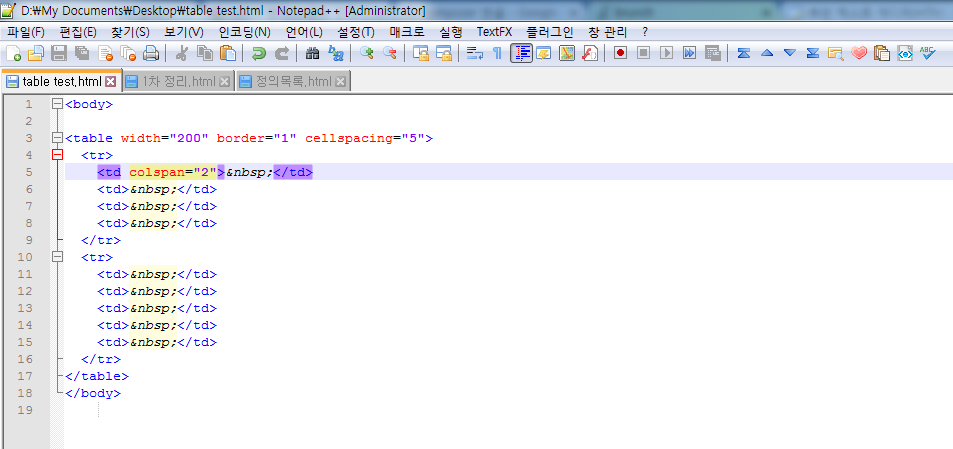Click the second blue hourglass-shaped toolbar icon
Viewport: 953px width, 449px height.
(813, 53)
